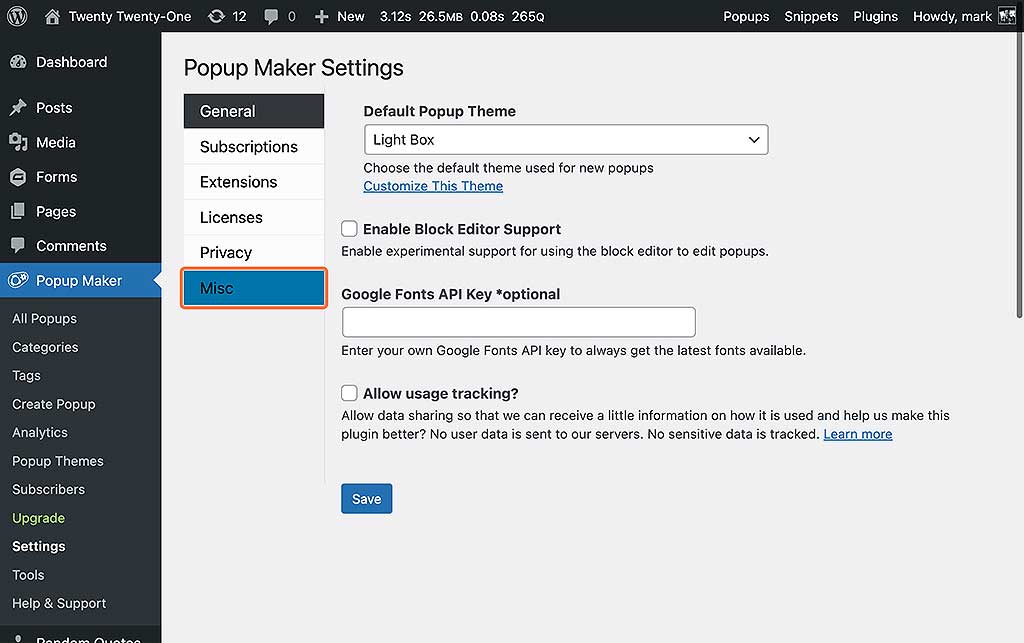Follow the Customize This Theme link
This screenshot has width=1024, height=643.
[433, 186]
